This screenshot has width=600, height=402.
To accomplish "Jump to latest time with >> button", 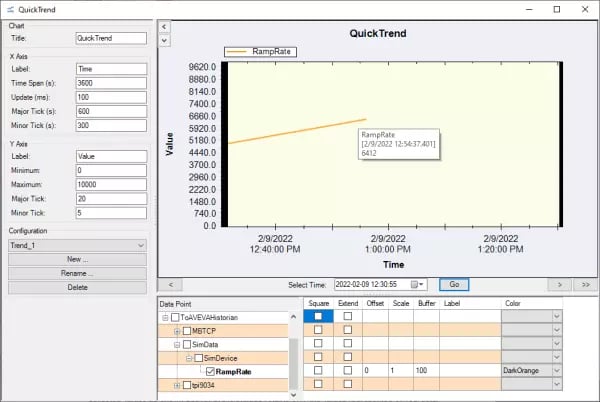I will (x=585, y=285).
